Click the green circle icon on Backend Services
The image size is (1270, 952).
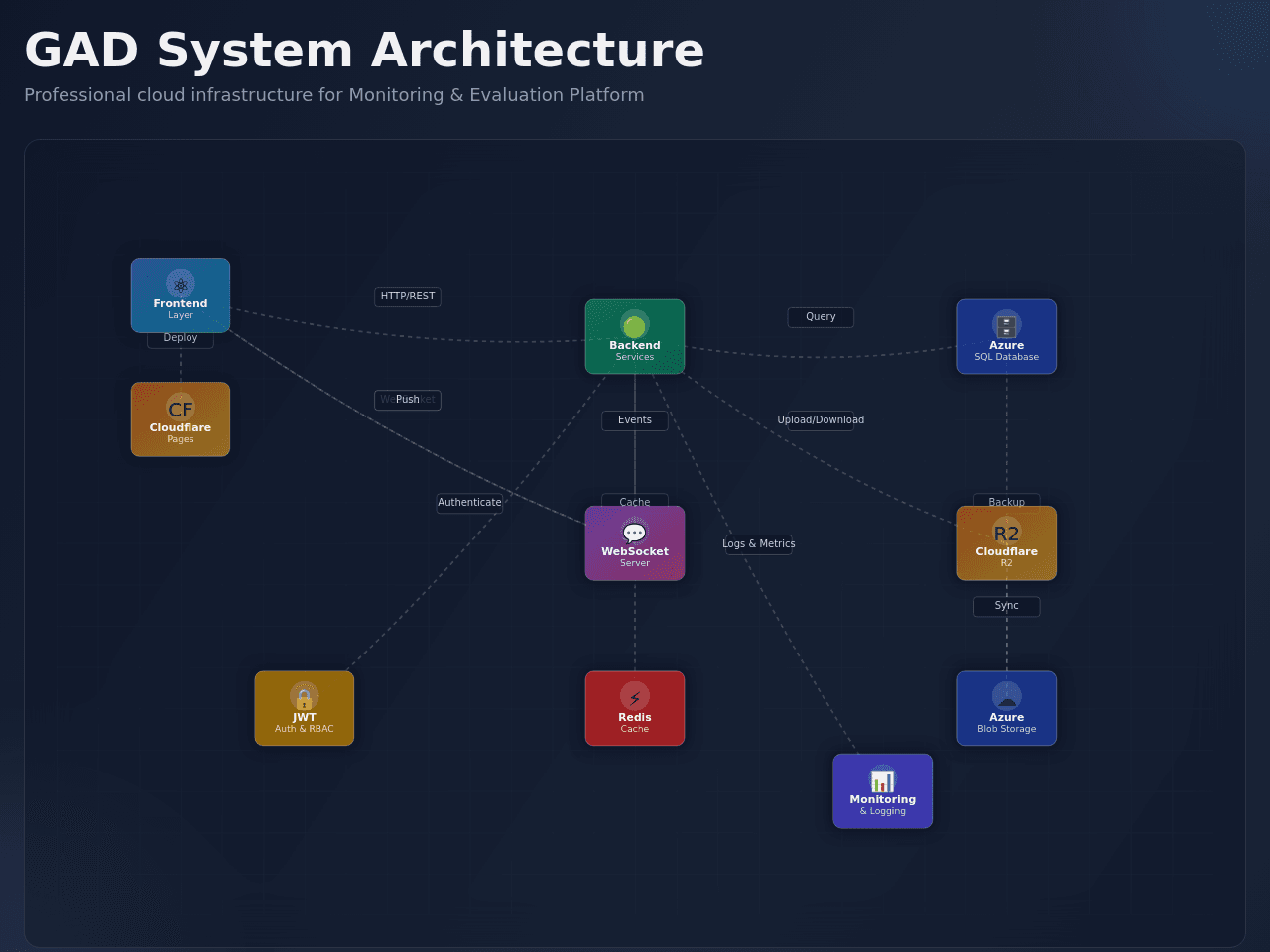[x=635, y=325]
